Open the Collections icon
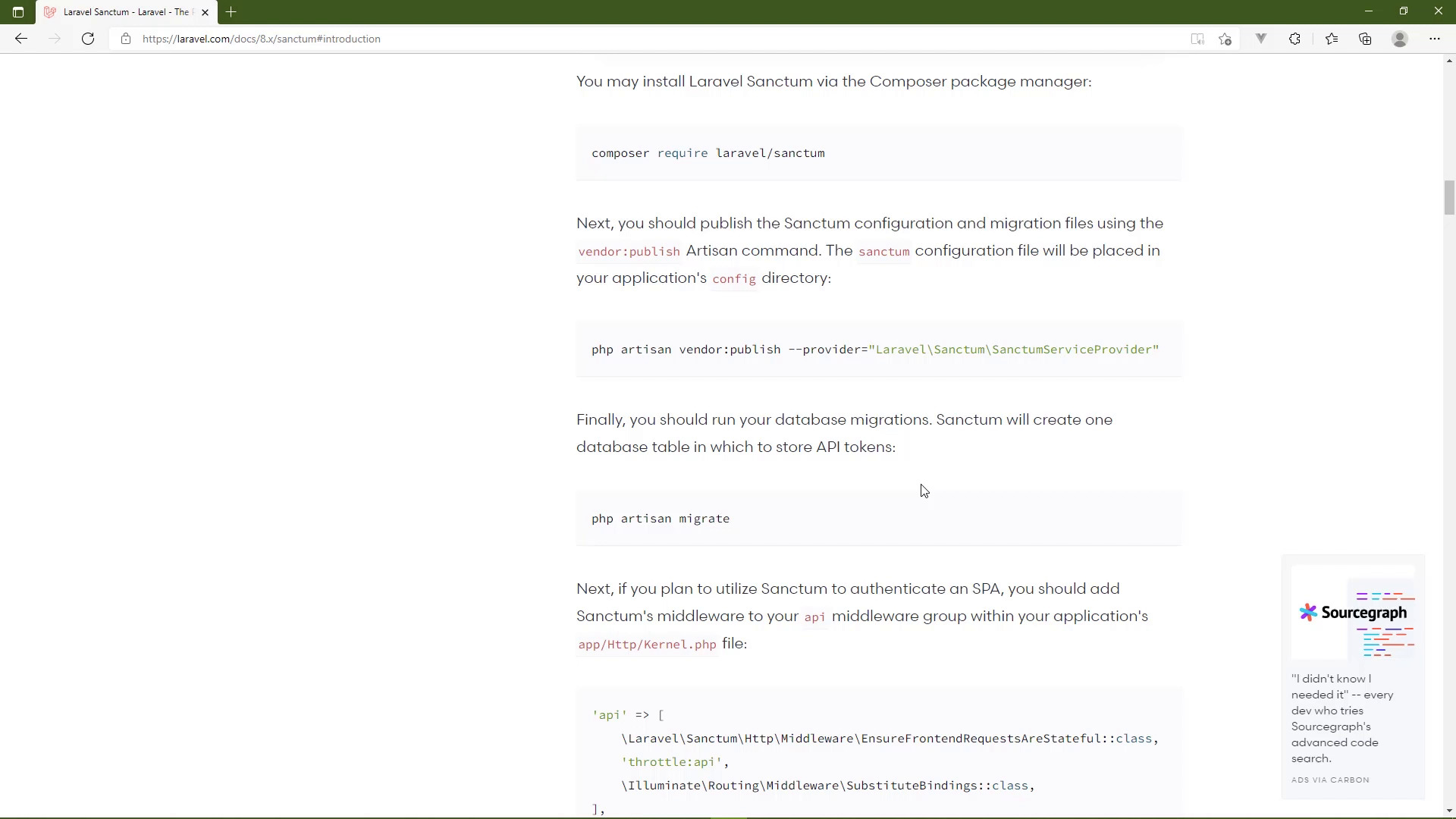Image resolution: width=1456 pixels, height=819 pixels. 1365,39
